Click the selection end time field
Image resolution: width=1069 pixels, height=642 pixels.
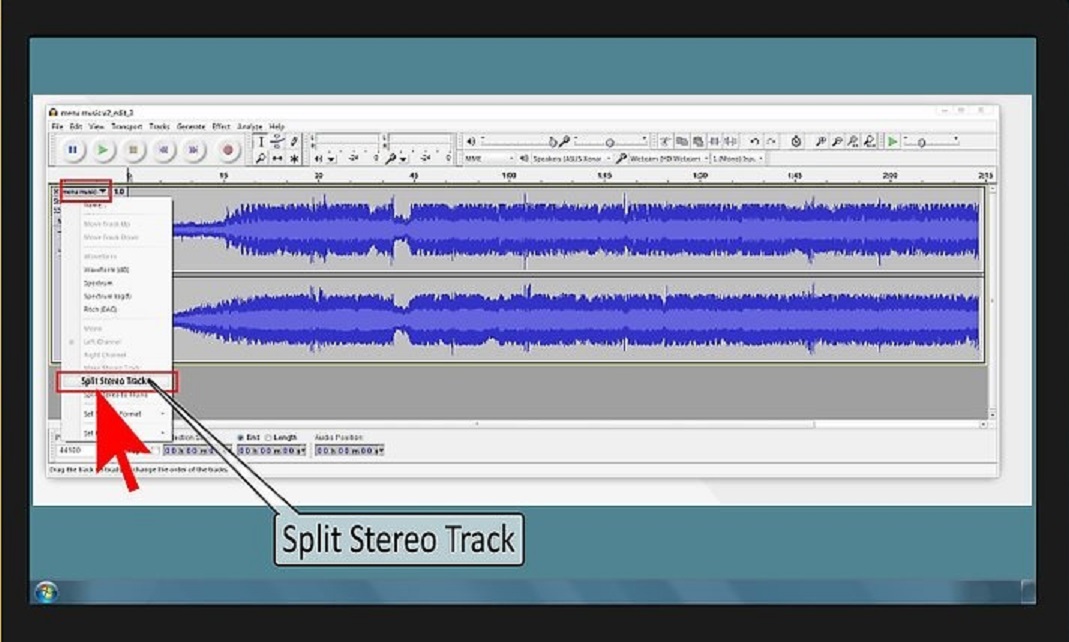[x=272, y=450]
